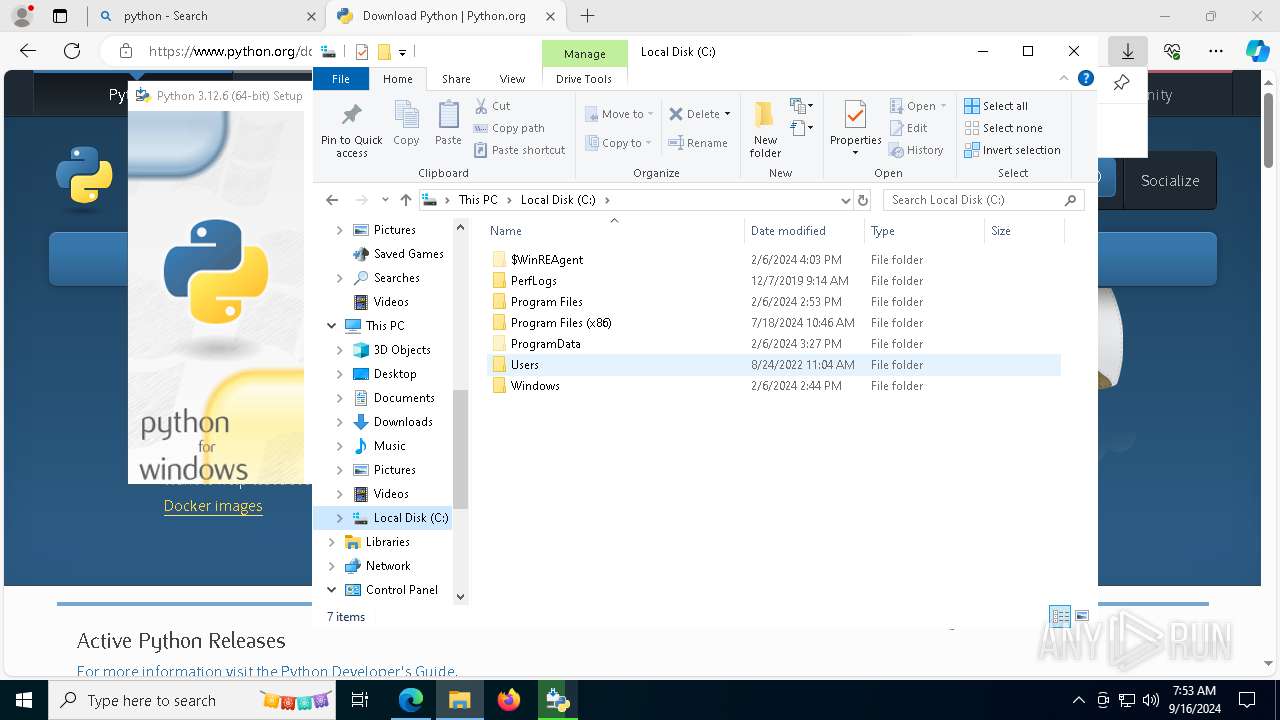This screenshot has height=720, width=1280.
Task: Select Control Panel in navigation pane
Action: click(402, 590)
